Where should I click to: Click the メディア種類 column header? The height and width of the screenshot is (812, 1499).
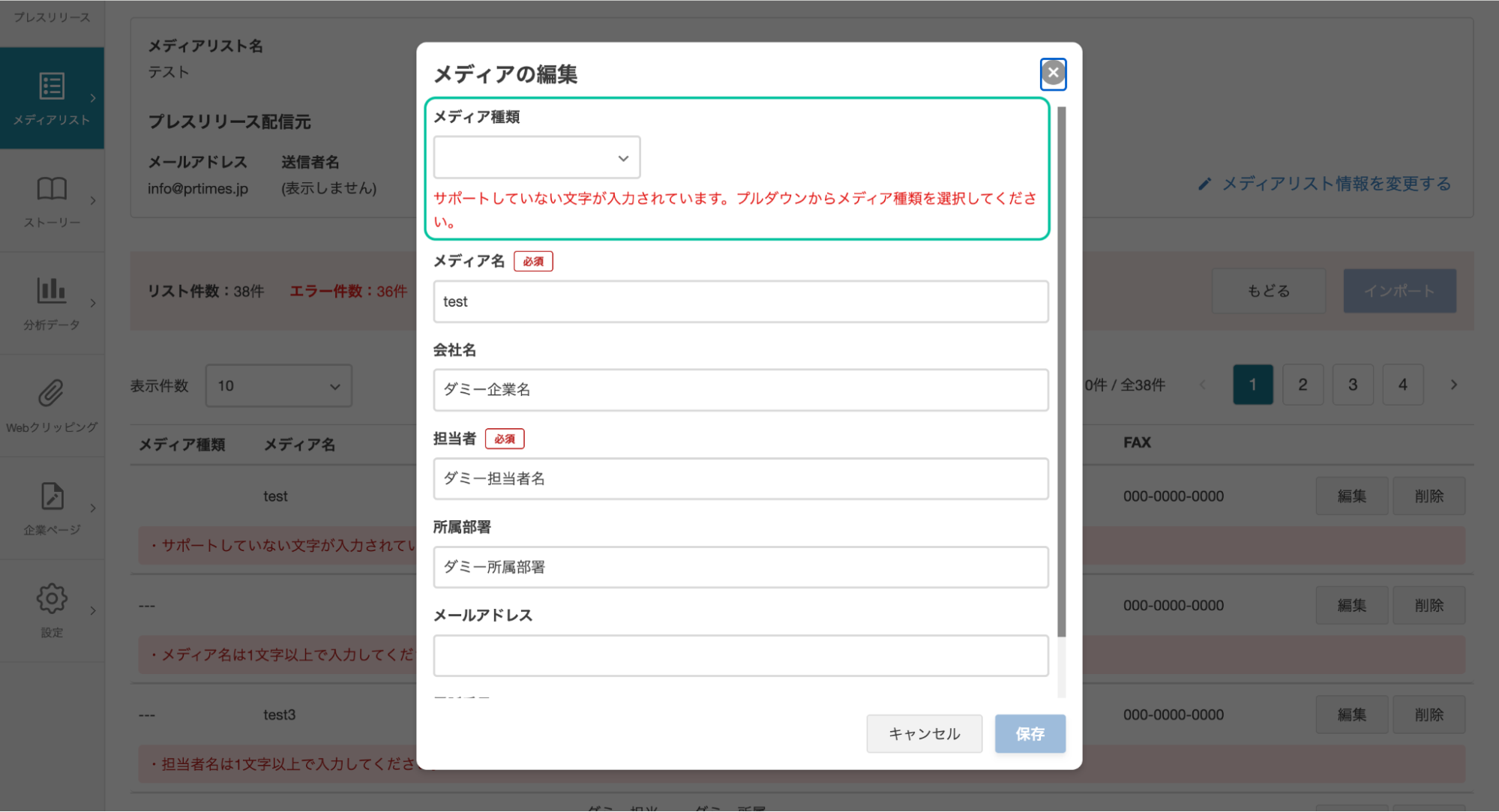pos(182,445)
